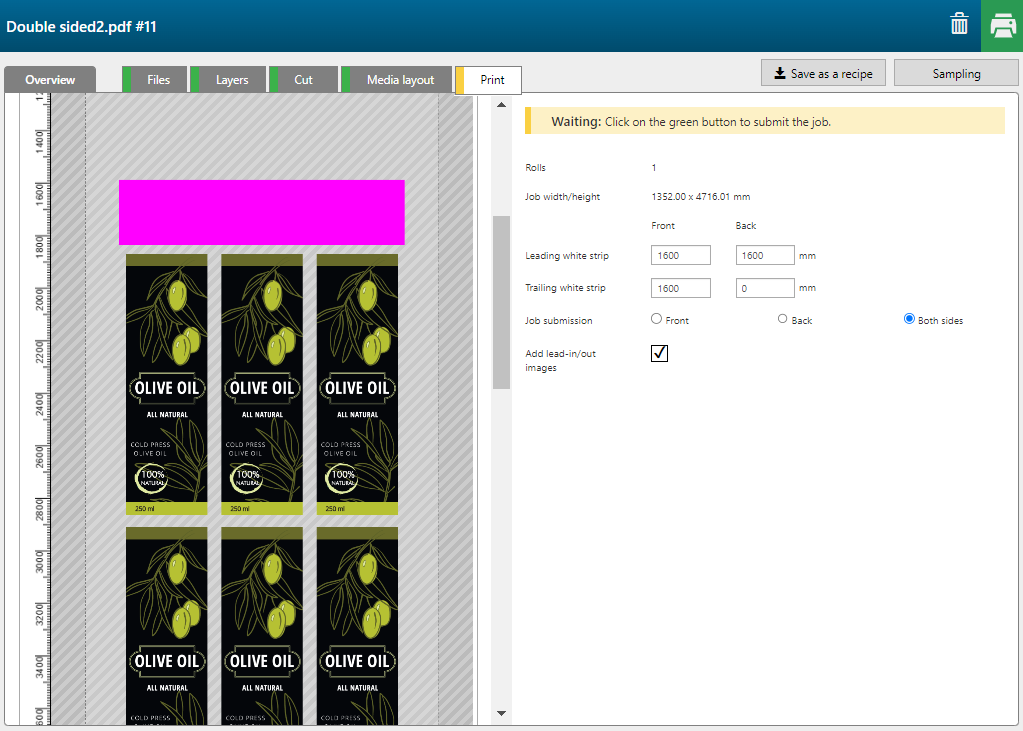The width and height of the screenshot is (1023, 731).
Task: Switch to the Files tab
Action: (x=158, y=80)
